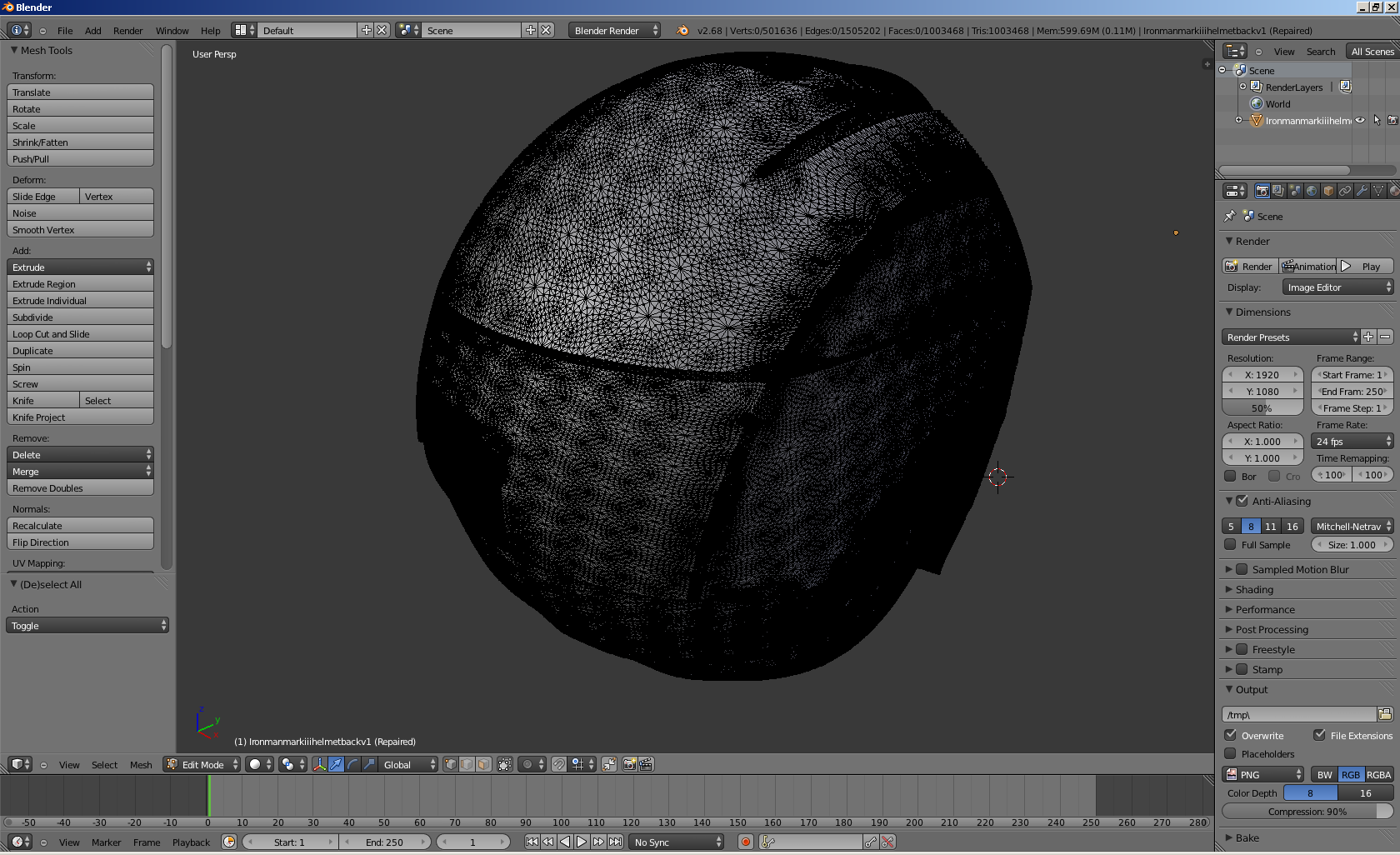Screen dimensions: 1400x855
Task: Open World properties globe tab
Action: click(1312, 191)
